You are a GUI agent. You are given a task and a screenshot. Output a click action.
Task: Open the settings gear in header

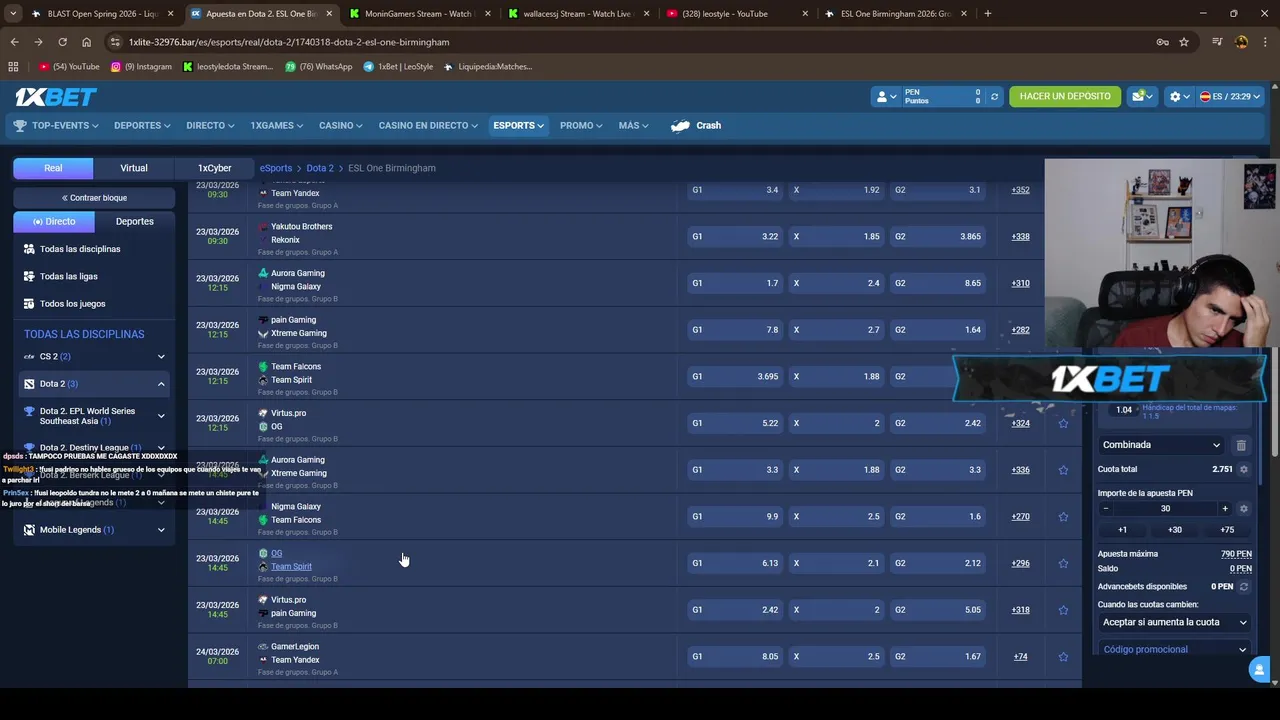(1180, 97)
